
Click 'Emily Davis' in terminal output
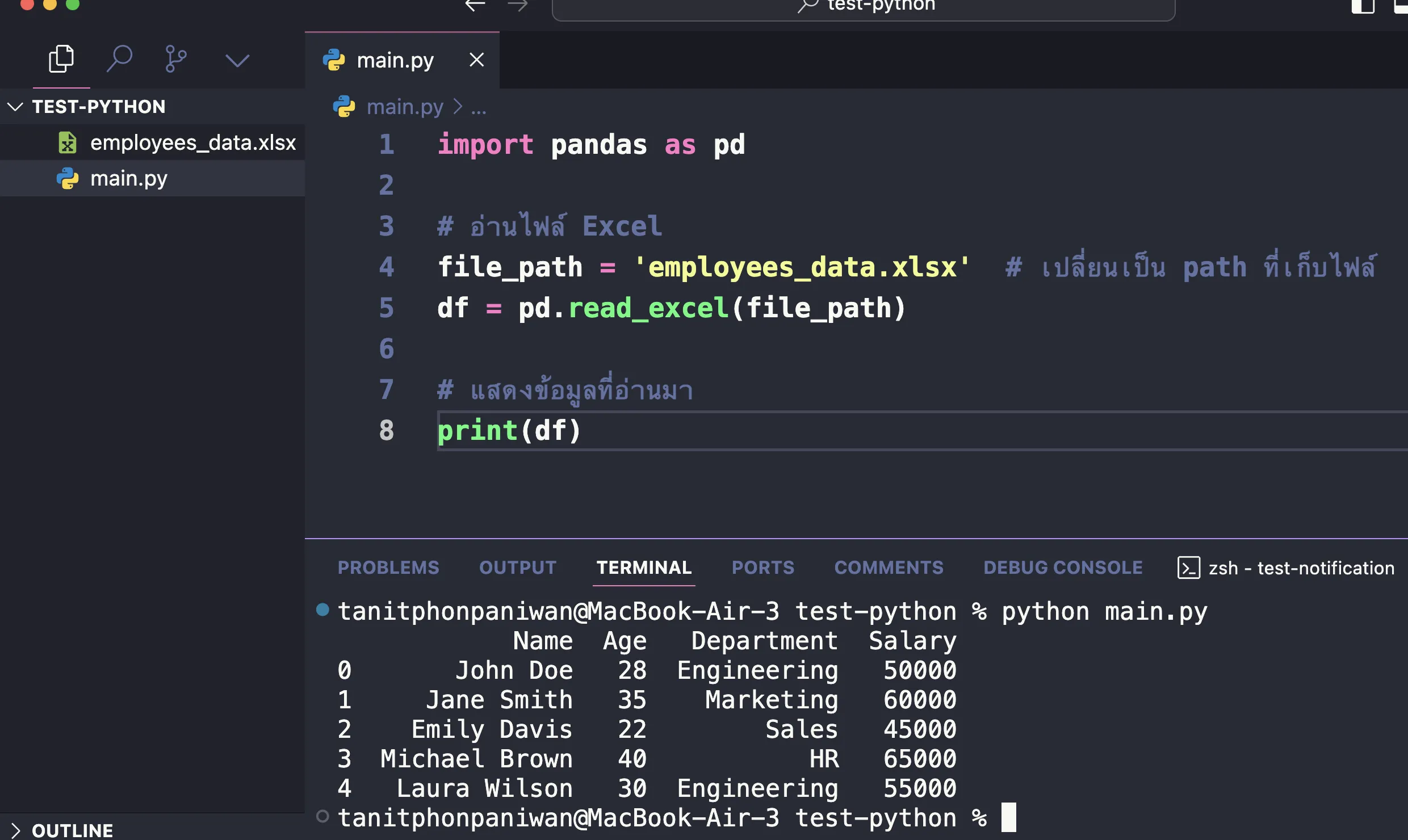(492, 729)
